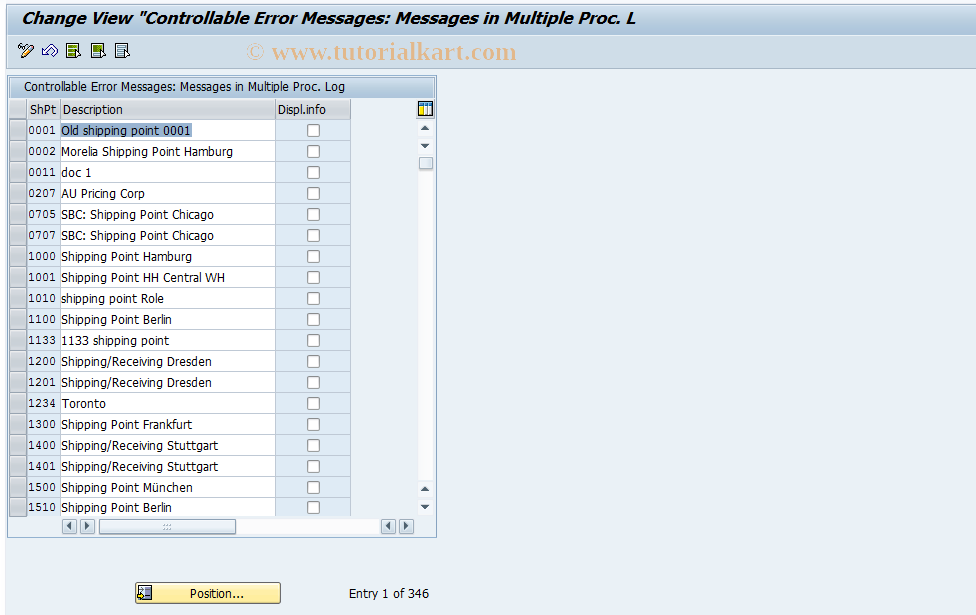Check Displ.info for 0707 SBC Shipping Point Chicago
This screenshot has width=976, height=615.
pos(314,236)
